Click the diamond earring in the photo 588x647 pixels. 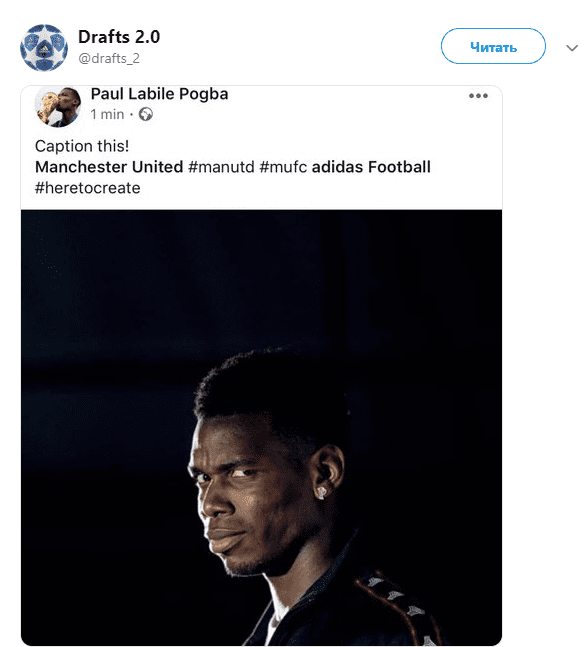pyautogui.click(x=321, y=492)
